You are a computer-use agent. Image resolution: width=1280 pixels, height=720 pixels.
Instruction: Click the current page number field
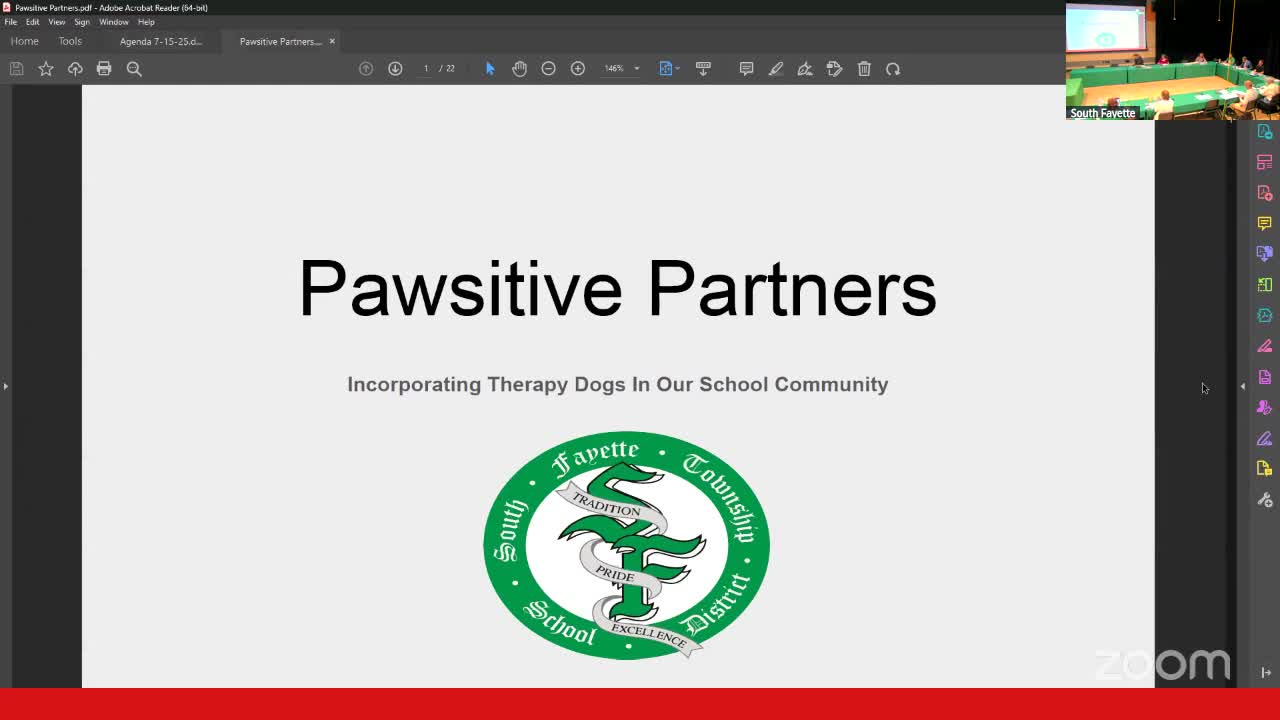point(426,69)
